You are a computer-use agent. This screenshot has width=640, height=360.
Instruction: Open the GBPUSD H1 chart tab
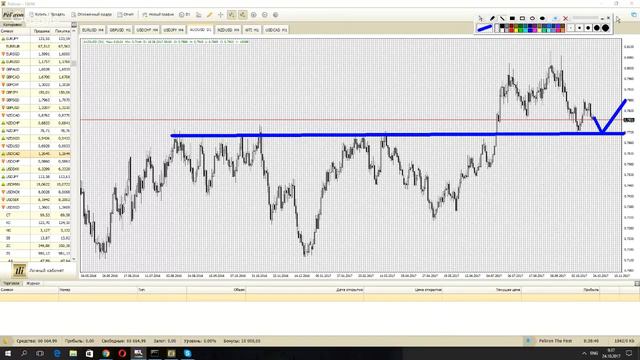(120, 30)
